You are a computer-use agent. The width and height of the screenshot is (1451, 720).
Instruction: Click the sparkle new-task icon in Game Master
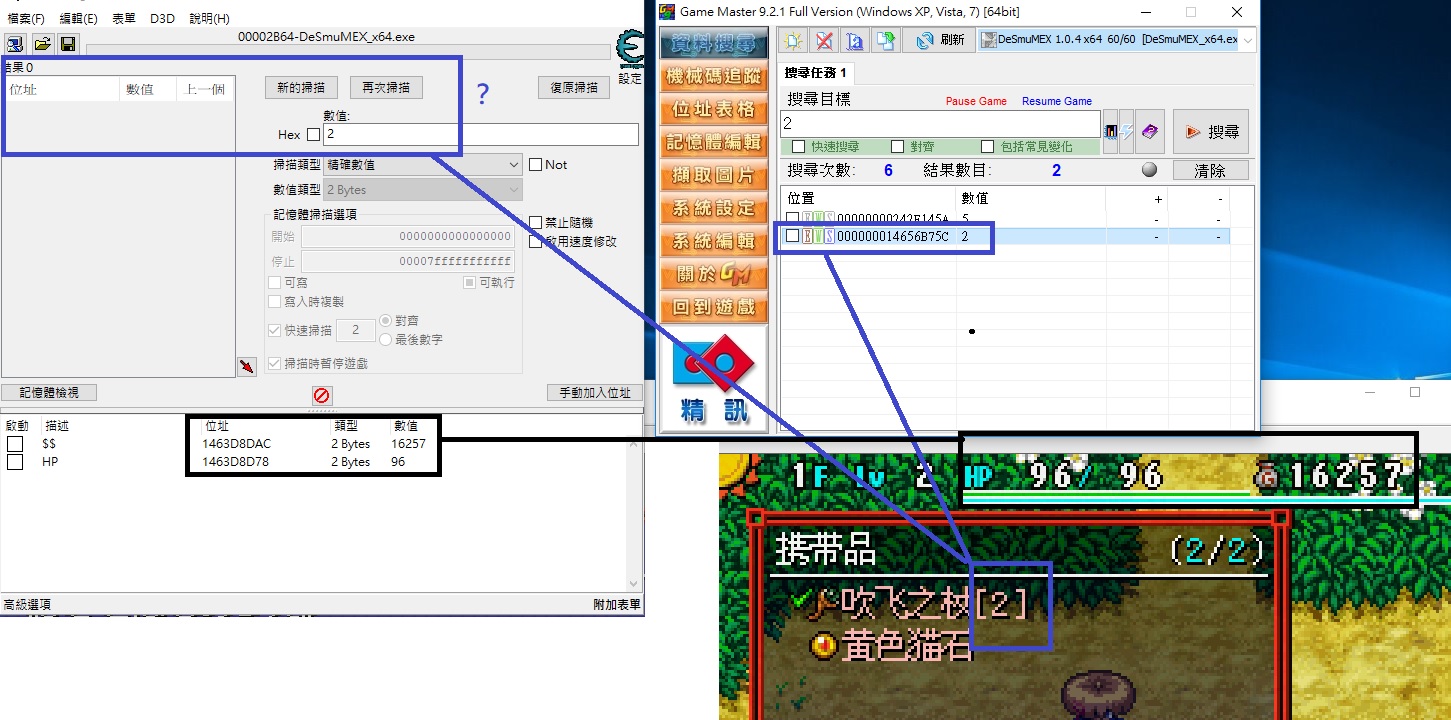(794, 40)
